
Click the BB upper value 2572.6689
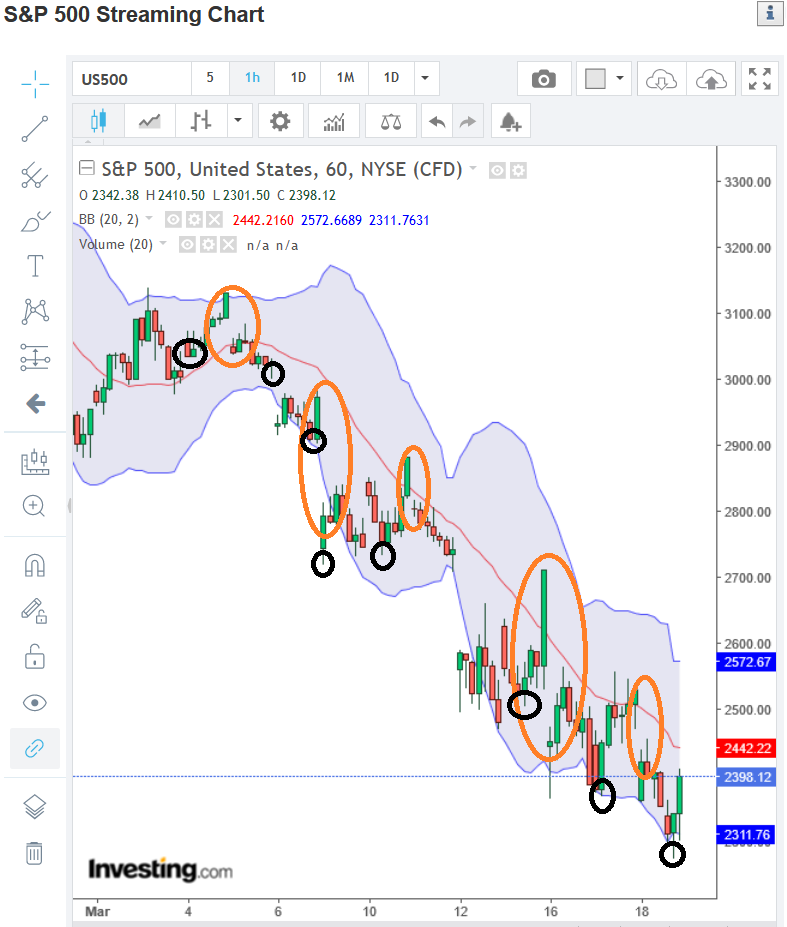click(x=331, y=221)
